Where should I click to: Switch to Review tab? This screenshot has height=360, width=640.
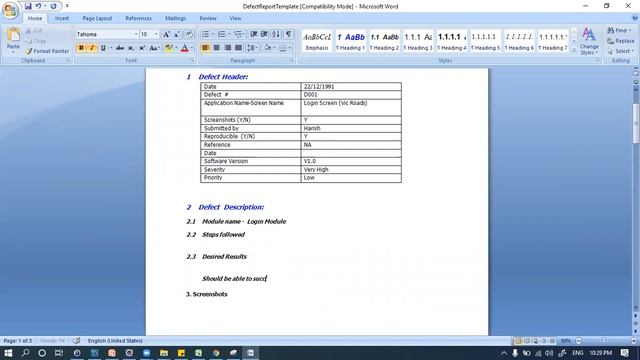click(x=208, y=18)
